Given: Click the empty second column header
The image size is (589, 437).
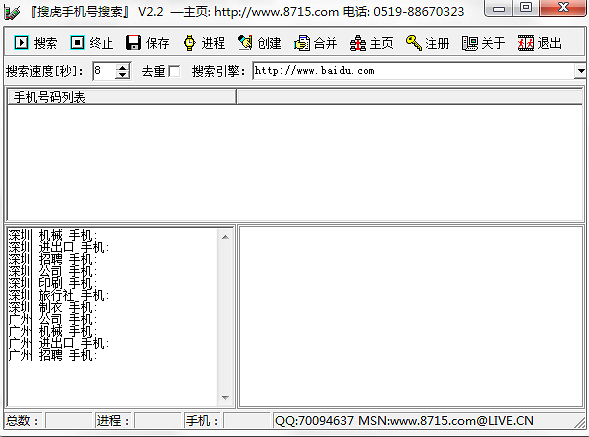Looking at the screenshot, I should [x=409, y=97].
